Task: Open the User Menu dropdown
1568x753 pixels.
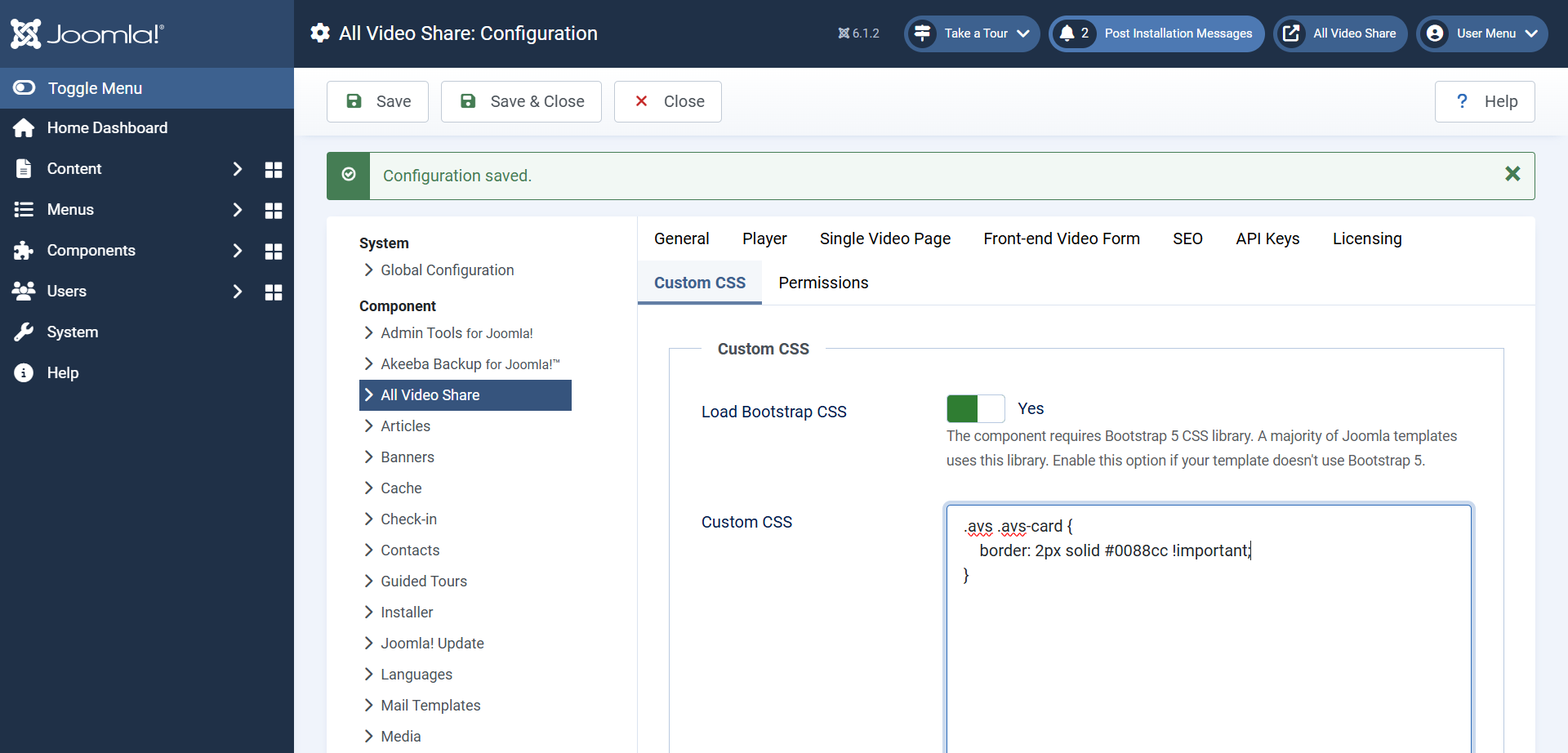Action: click(1482, 33)
